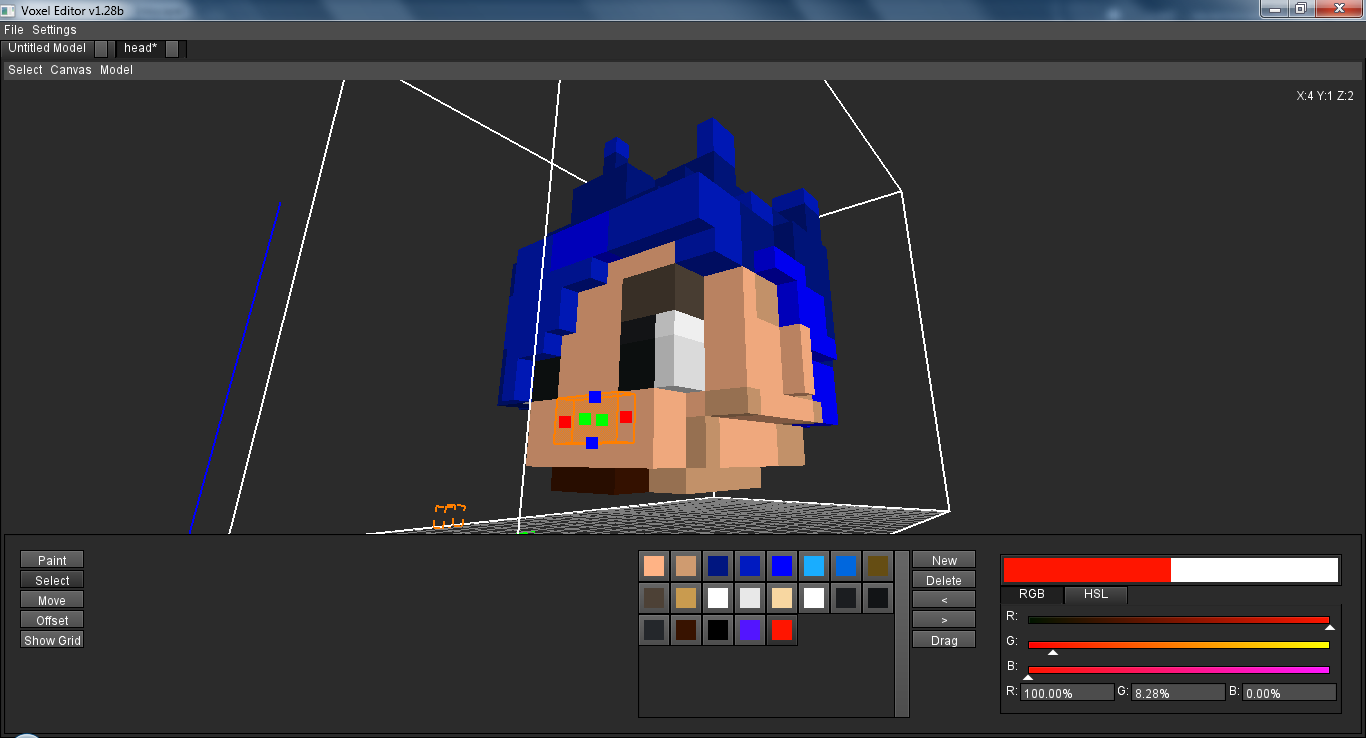Click the < palette button
This screenshot has width=1366, height=738.
point(944,600)
